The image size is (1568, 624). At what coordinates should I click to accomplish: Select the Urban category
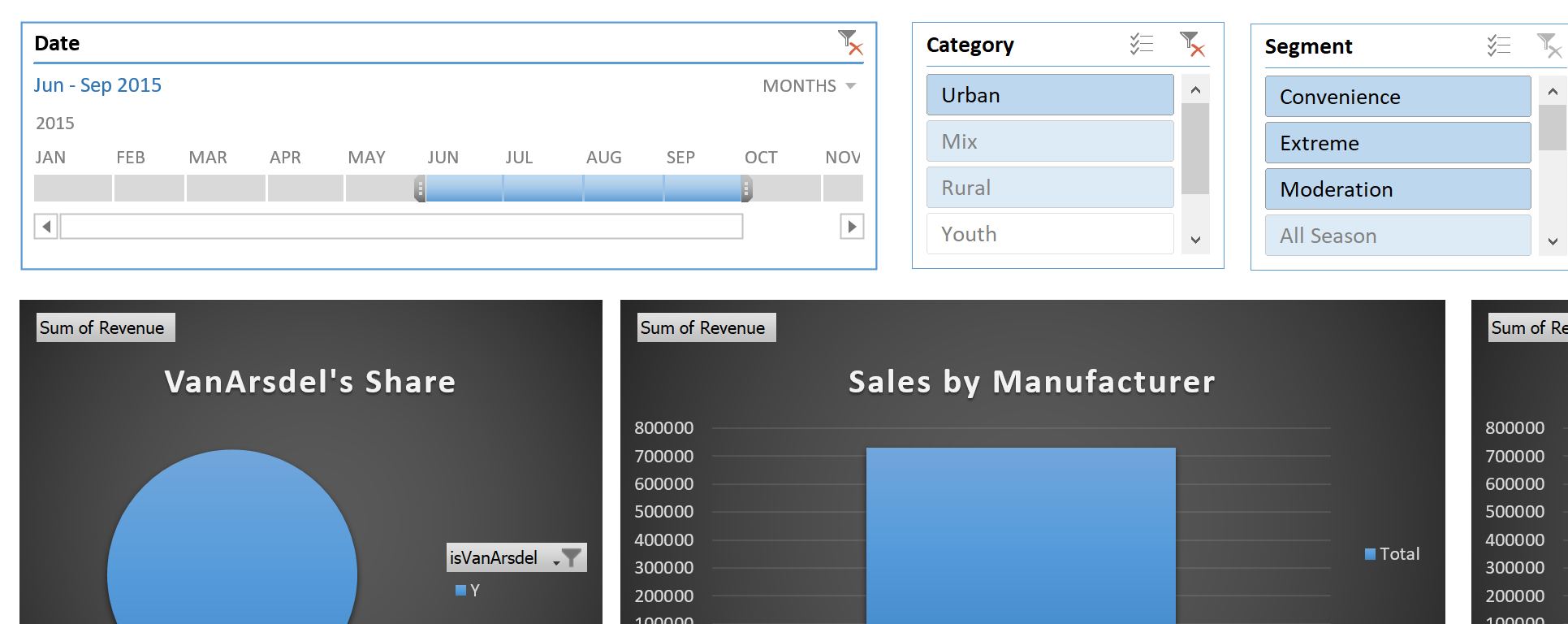tap(1050, 95)
